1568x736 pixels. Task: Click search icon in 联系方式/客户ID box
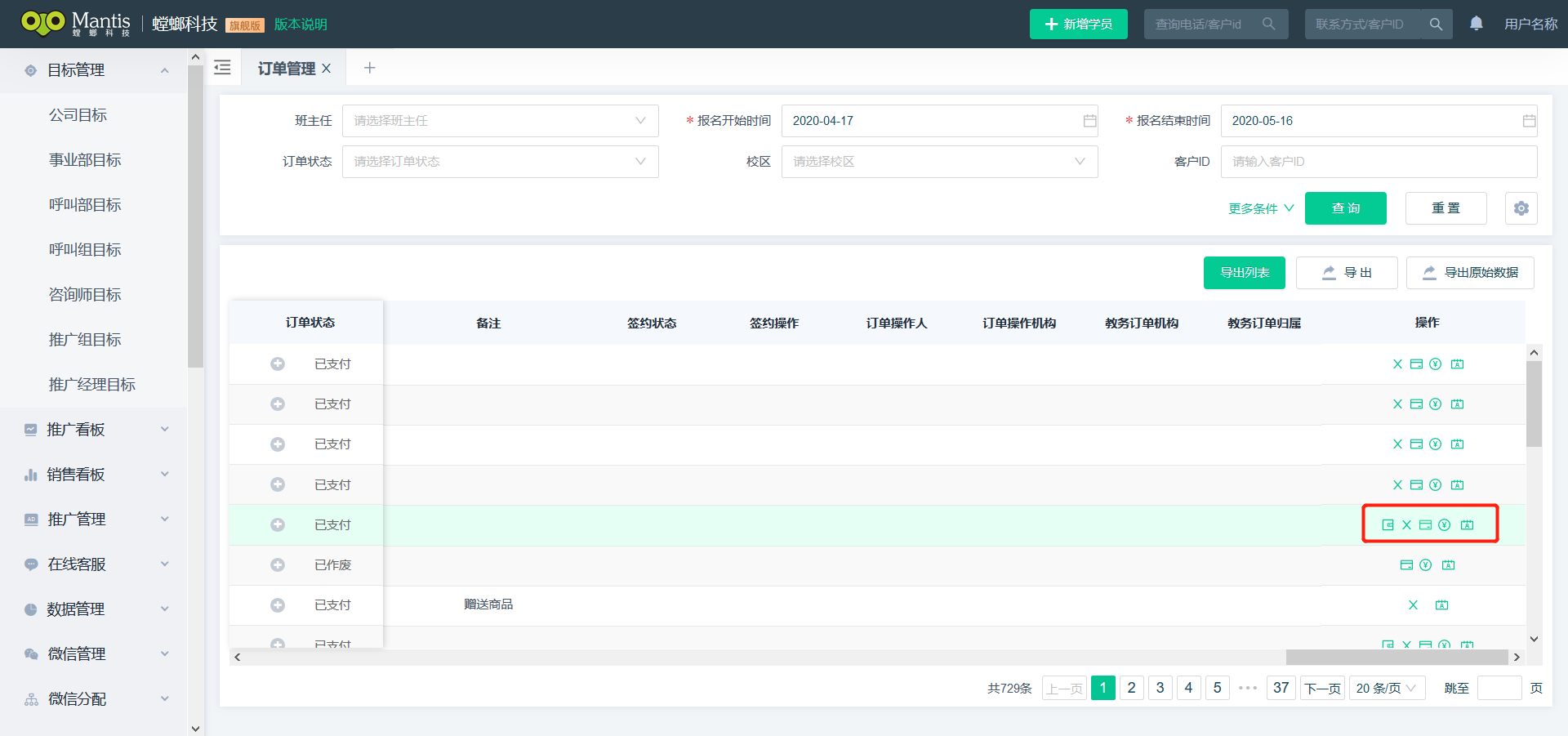click(1436, 24)
